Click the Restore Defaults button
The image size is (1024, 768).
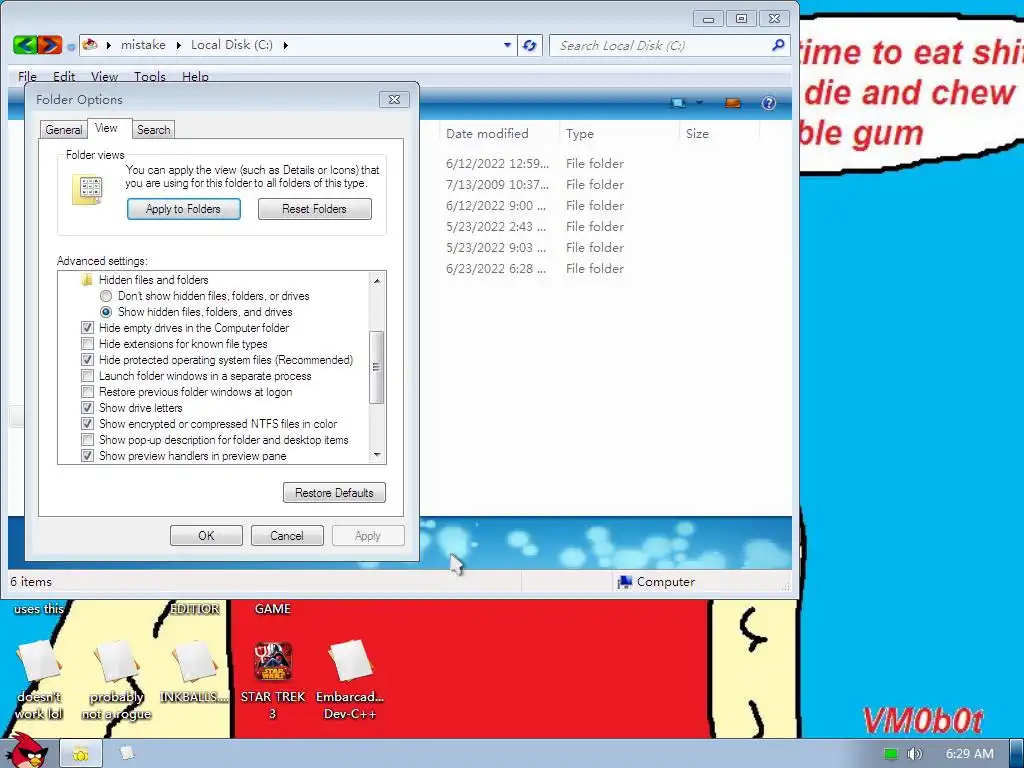coord(334,492)
